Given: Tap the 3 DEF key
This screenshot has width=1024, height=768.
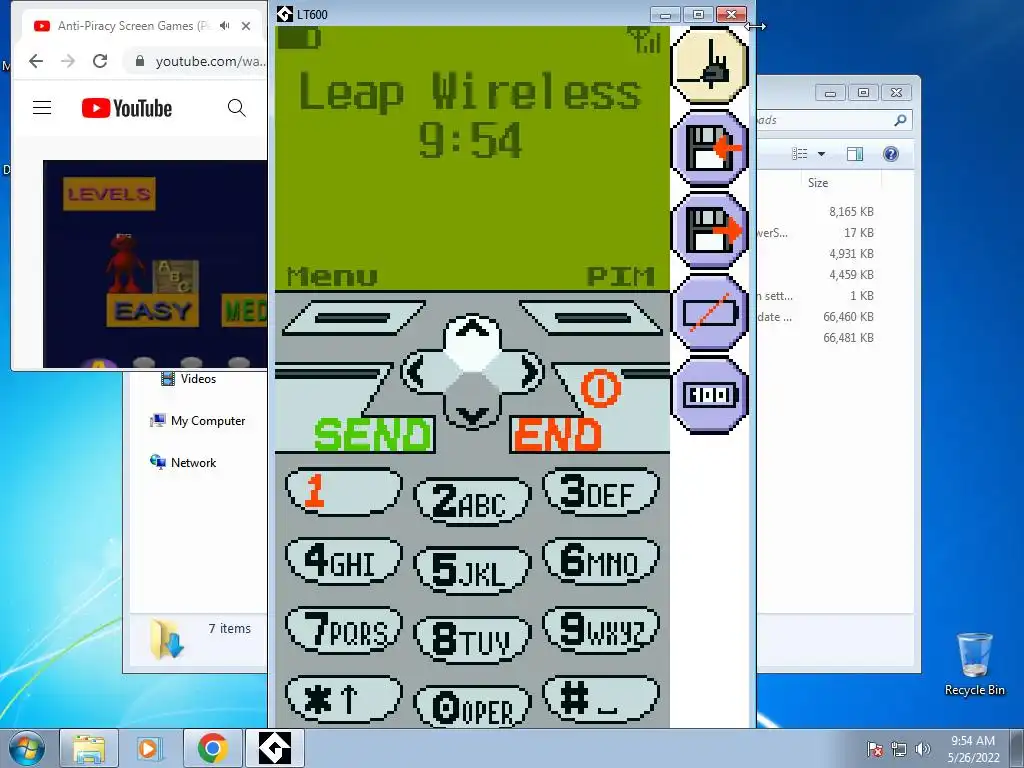Looking at the screenshot, I should pyautogui.click(x=601, y=491).
